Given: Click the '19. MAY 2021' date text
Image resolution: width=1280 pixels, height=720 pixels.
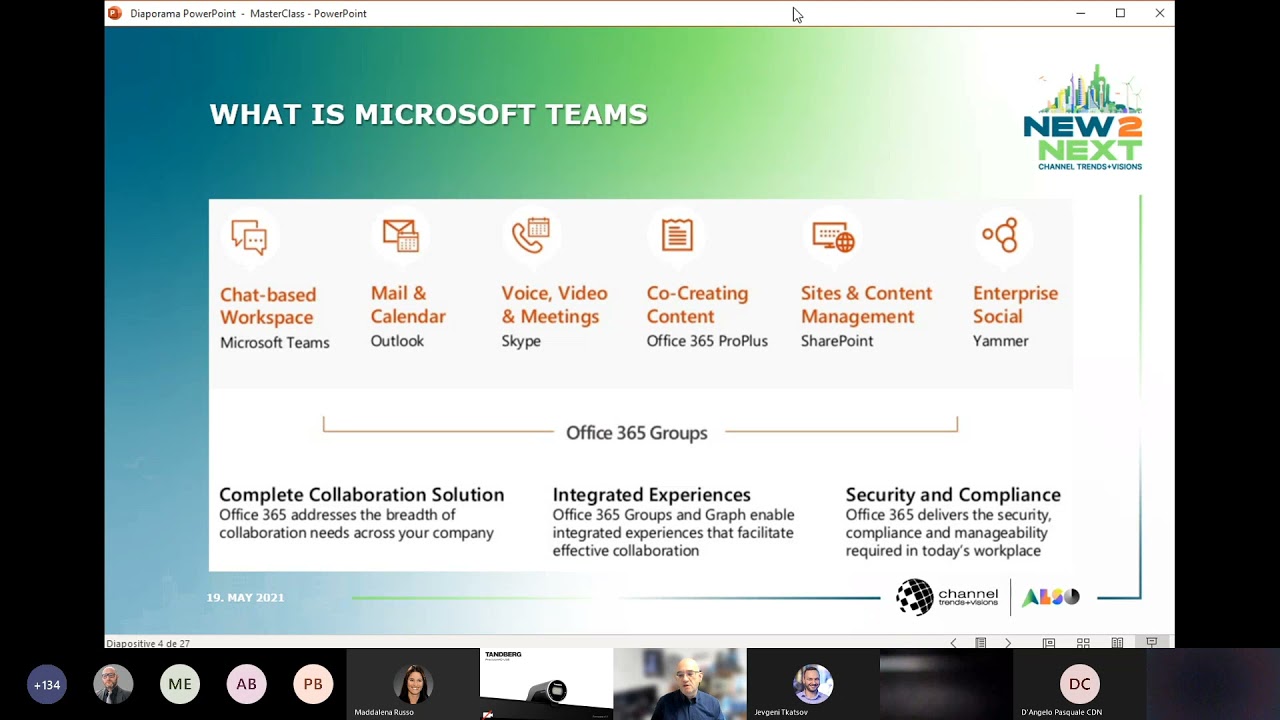Looking at the screenshot, I should click(245, 597).
